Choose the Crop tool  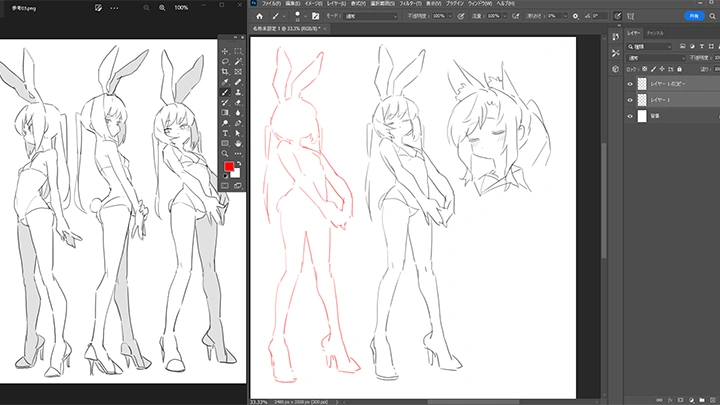point(225,72)
